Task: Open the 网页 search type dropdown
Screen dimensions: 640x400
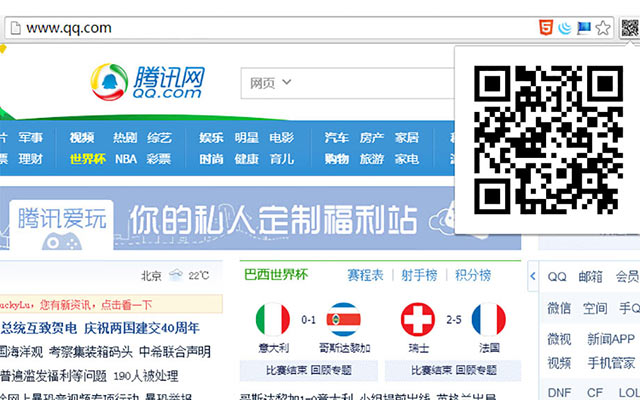Action: pos(270,83)
